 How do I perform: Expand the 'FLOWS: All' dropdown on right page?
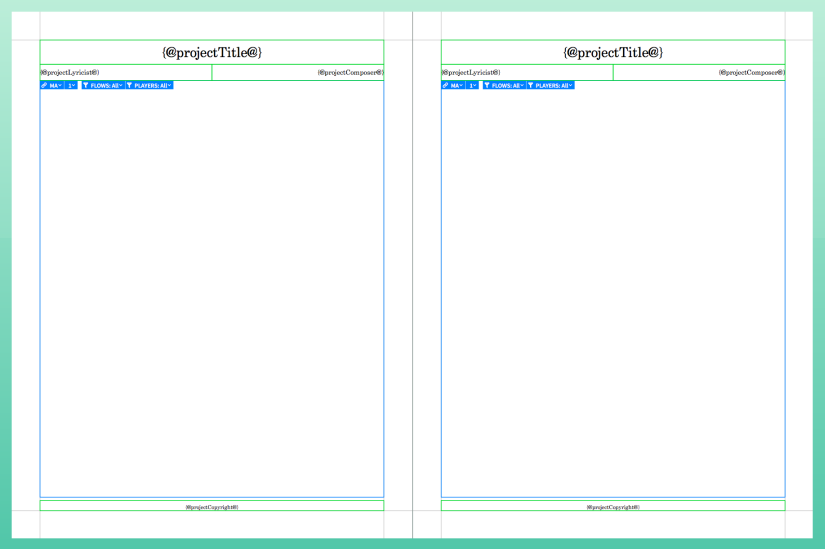[508, 86]
